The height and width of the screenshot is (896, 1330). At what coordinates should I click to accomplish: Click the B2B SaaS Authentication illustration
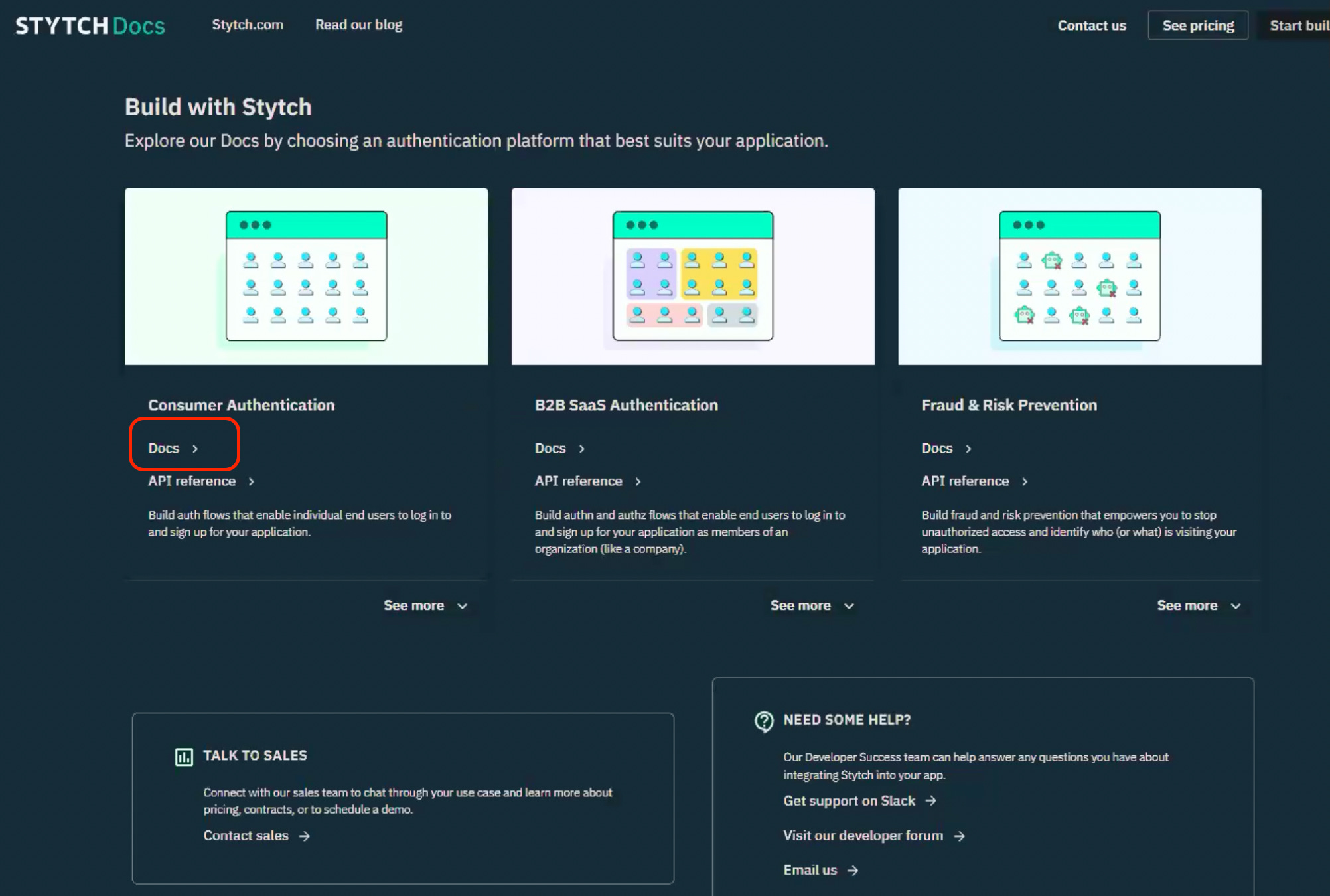click(x=693, y=276)
